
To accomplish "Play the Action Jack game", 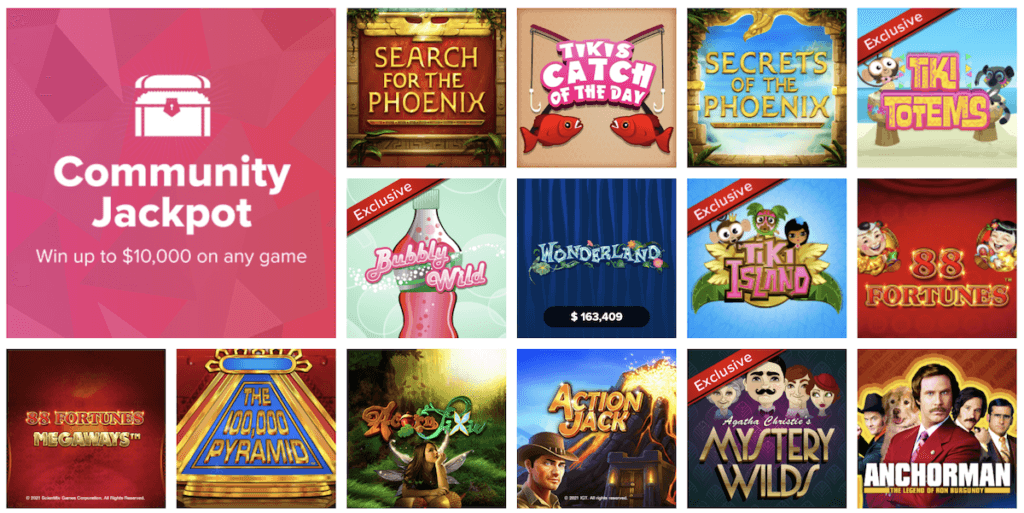I will point(596,429).
